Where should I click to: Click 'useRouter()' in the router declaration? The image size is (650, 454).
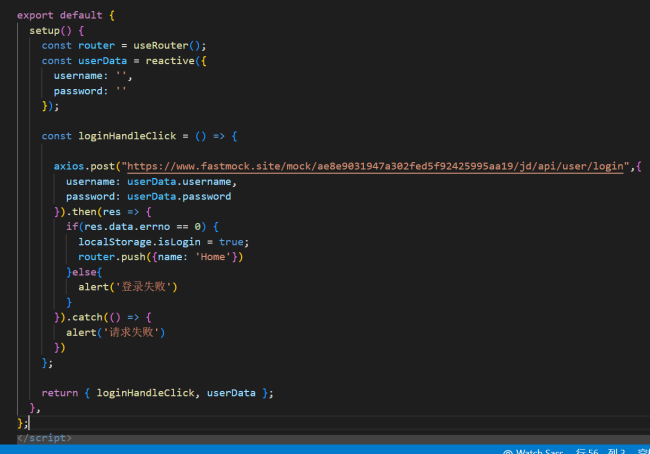[166, 46]
